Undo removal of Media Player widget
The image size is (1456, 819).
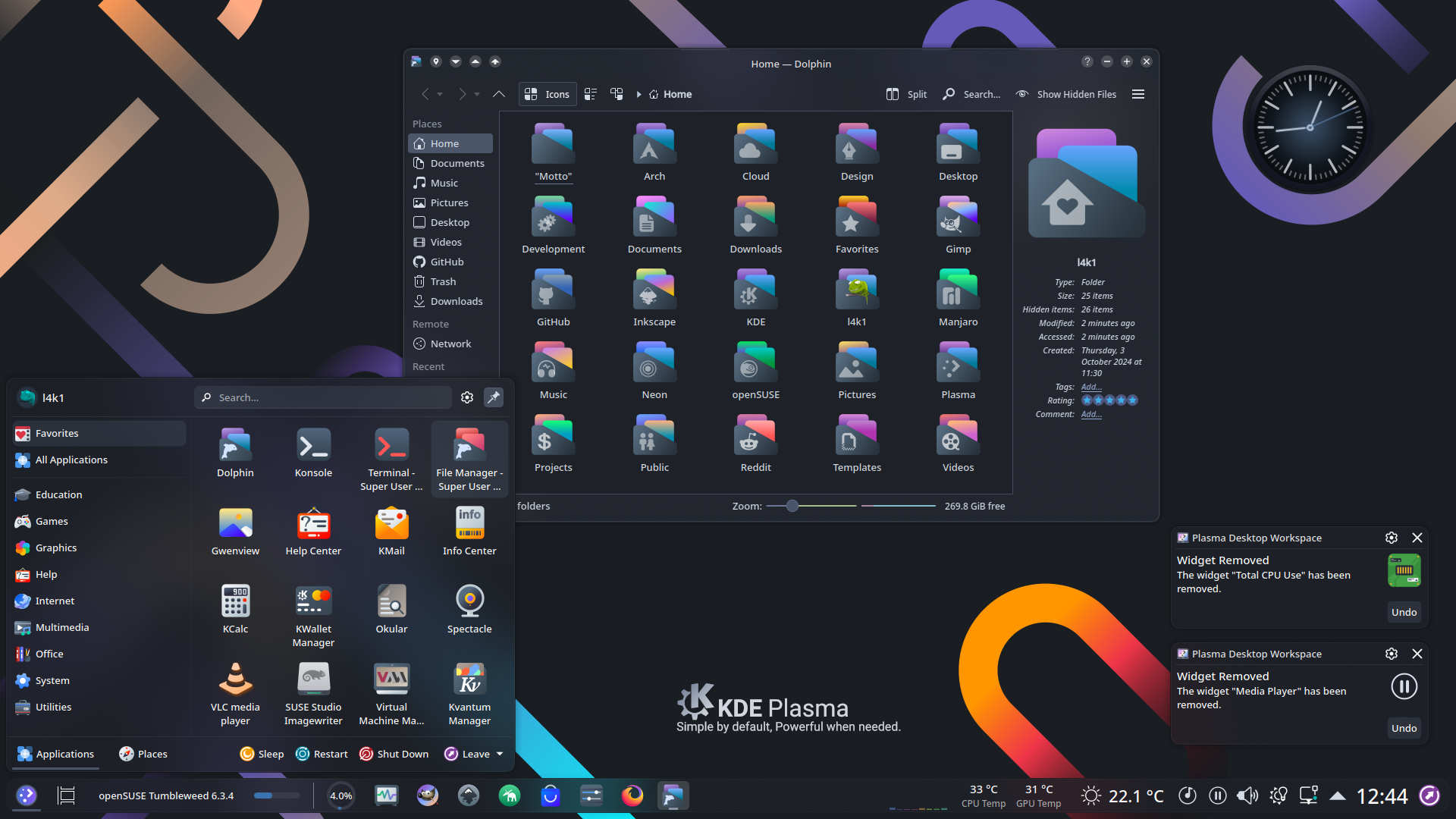[1404, 728]
